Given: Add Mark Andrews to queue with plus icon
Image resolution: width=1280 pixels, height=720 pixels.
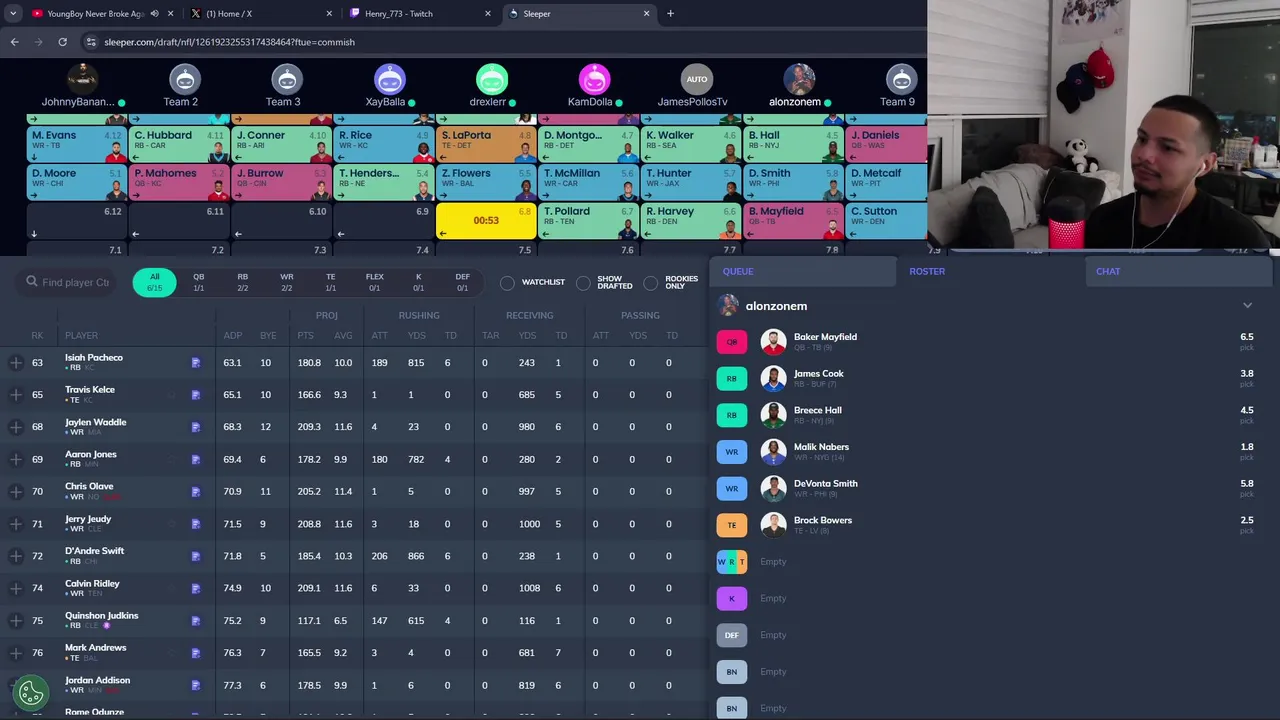Looking at the screenshot, I should click(x=16, y=653).
